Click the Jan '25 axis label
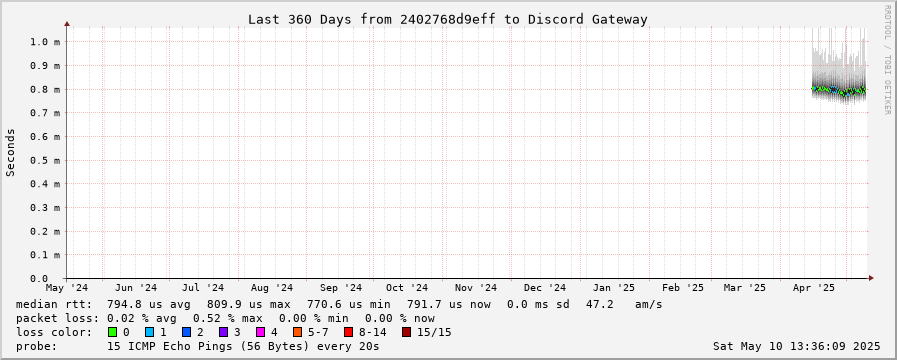This screenshot has width=897, height=360. point(614,288)
